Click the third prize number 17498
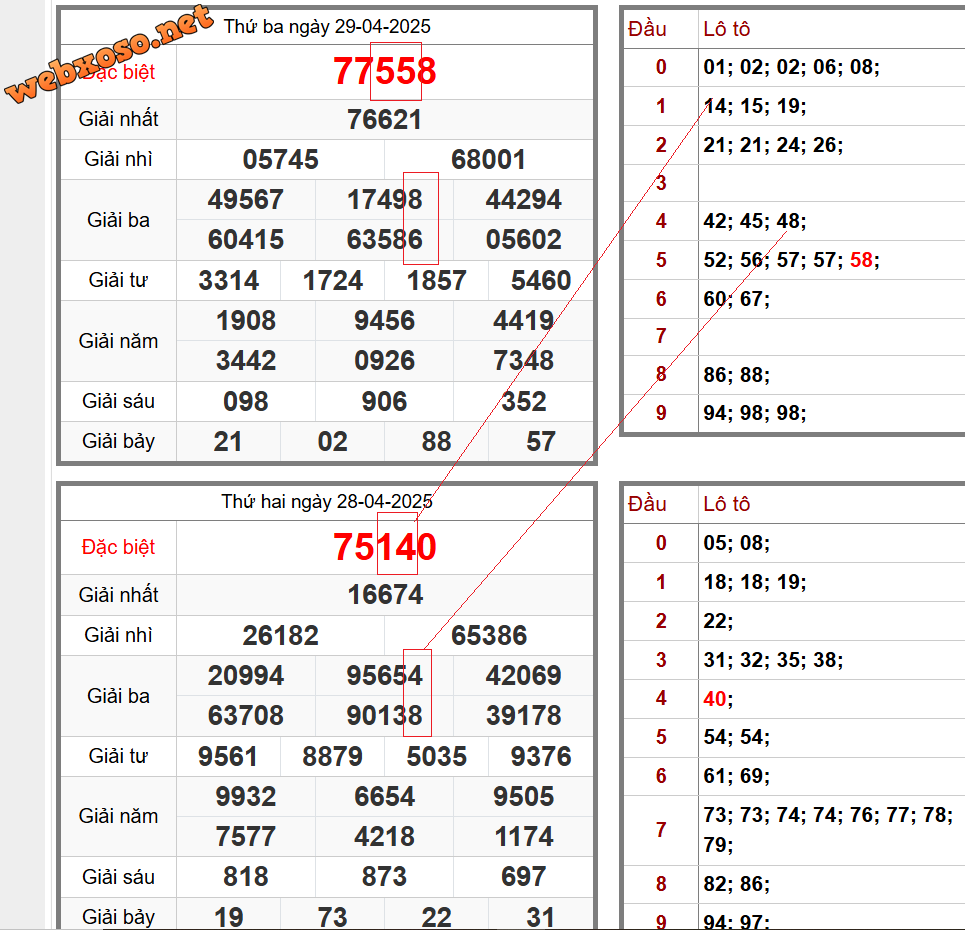965x930 pixels. coord(385,199)
